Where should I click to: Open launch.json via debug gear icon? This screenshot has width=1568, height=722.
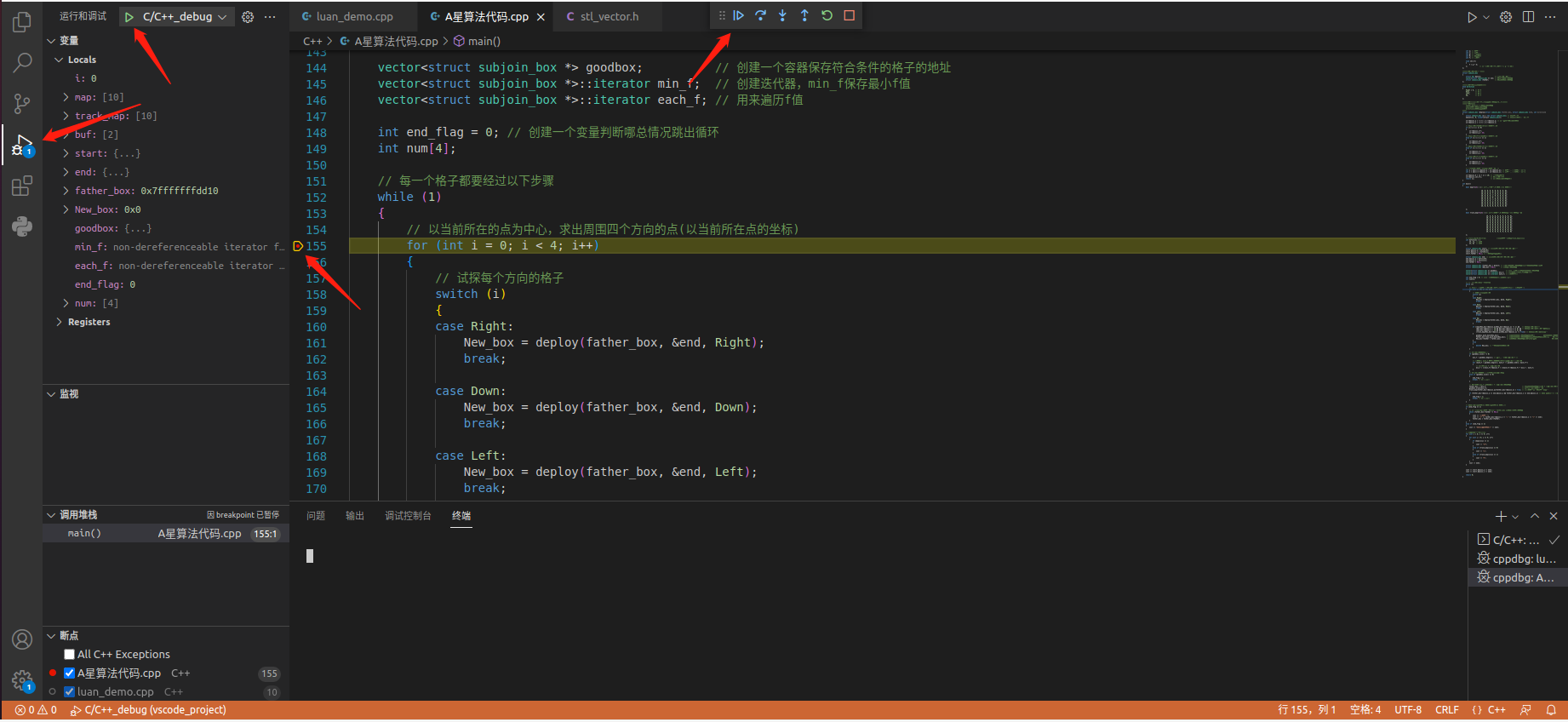coord(248,17)
